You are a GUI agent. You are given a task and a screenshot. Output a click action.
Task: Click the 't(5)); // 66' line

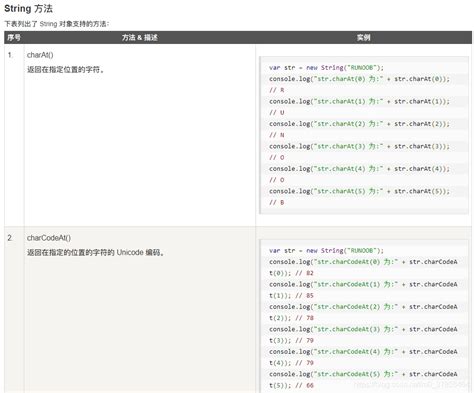291,385
